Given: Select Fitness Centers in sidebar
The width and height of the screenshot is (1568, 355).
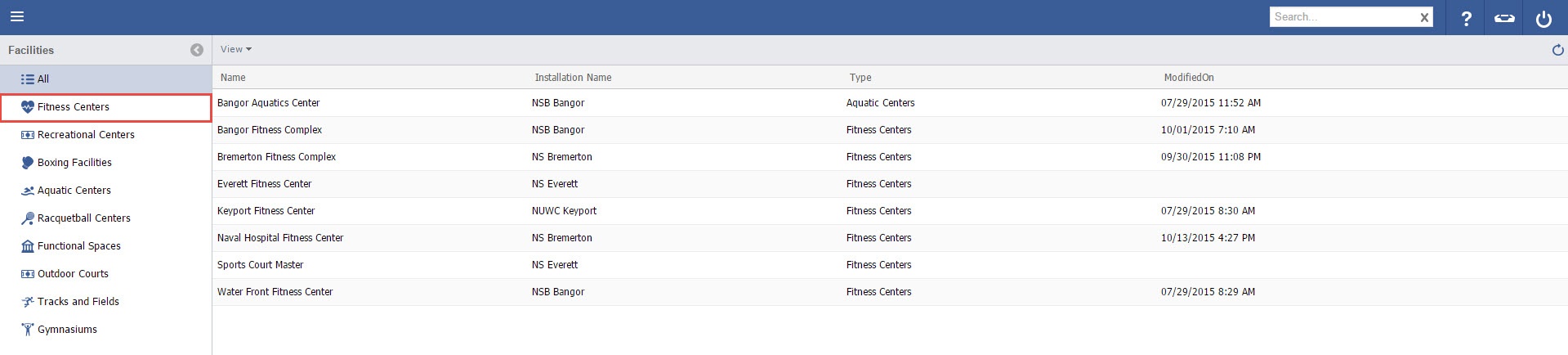Looking at the screenshot, I should [x=73, y=107].
